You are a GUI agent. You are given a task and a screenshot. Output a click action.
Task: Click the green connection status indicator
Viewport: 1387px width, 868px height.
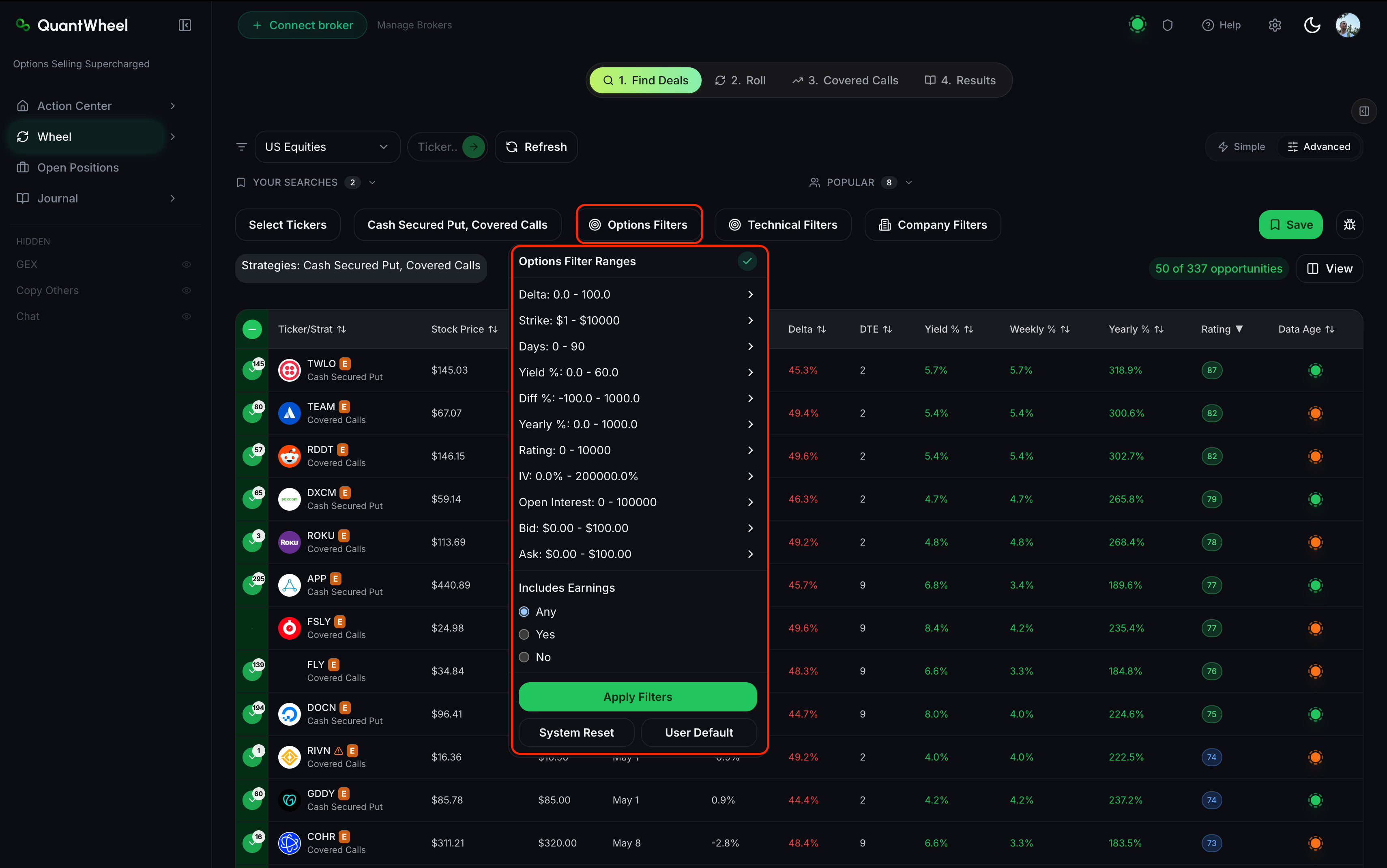1137,25
